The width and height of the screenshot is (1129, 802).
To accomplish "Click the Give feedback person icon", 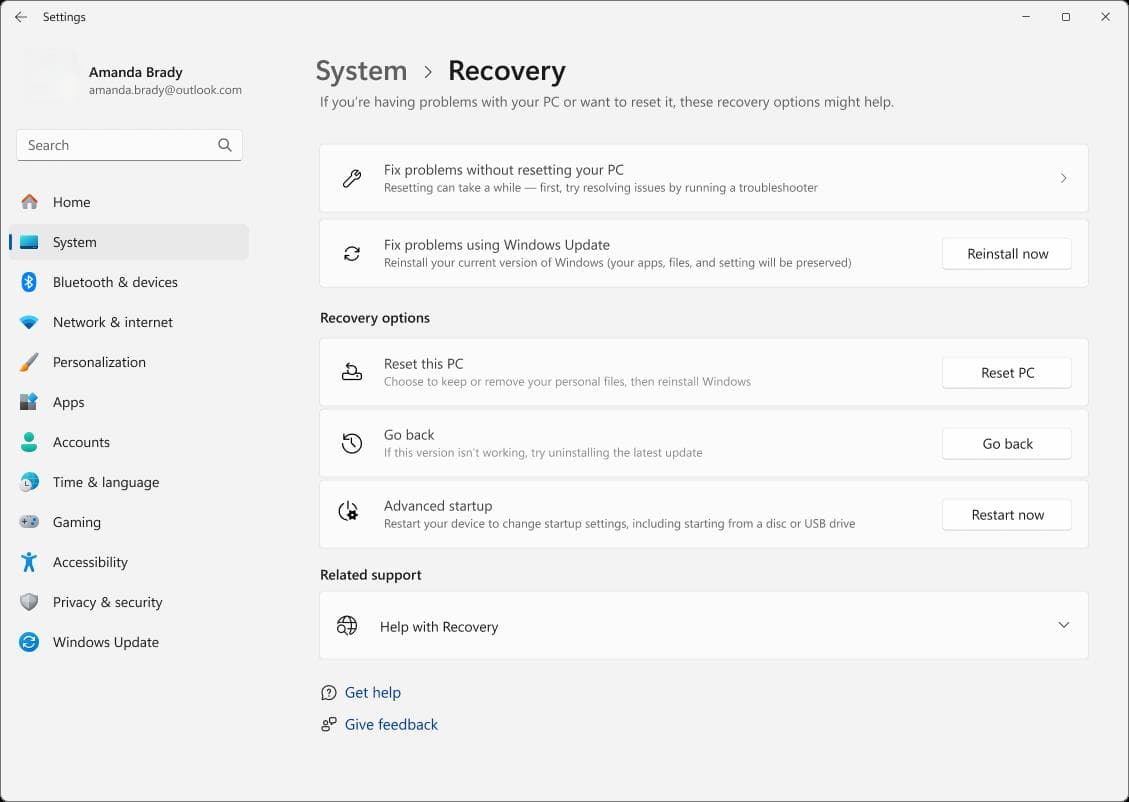I will click(328, 724).
